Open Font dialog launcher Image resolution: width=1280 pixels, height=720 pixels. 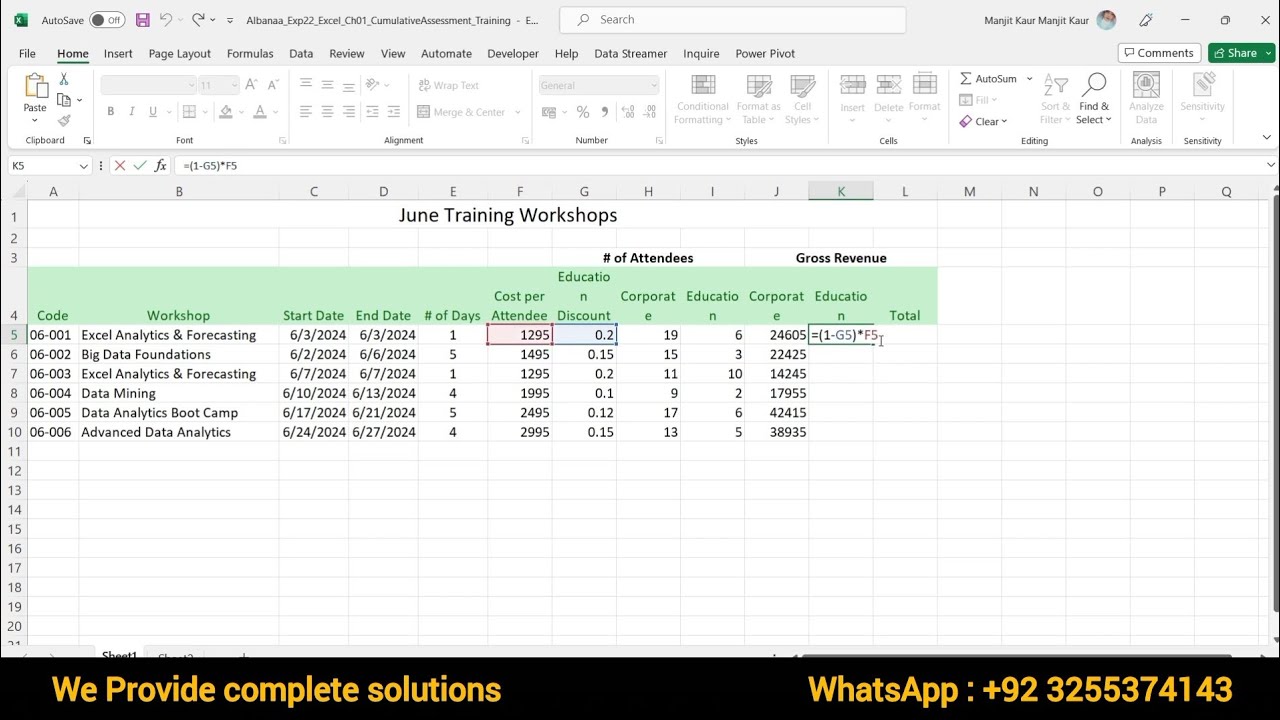point(282,141)
